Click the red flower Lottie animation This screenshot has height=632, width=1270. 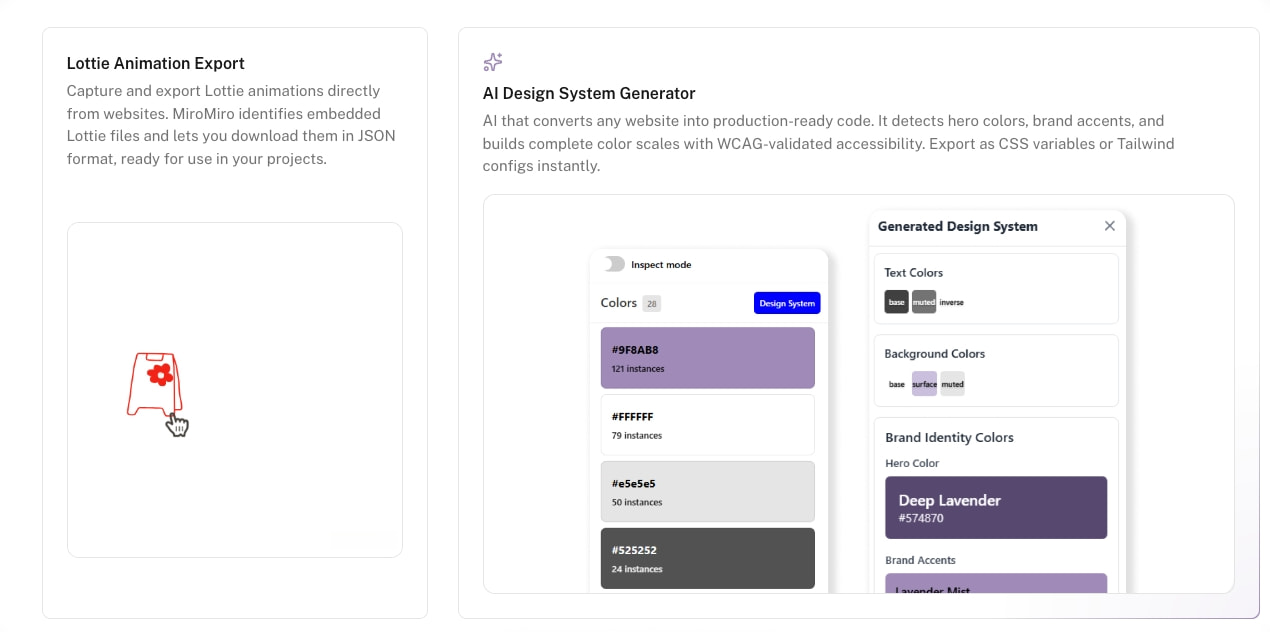(x=159, y=375)
